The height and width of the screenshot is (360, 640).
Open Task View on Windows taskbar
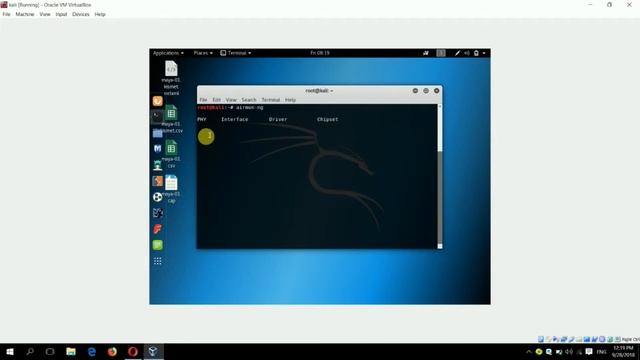(x=50, y=351)
